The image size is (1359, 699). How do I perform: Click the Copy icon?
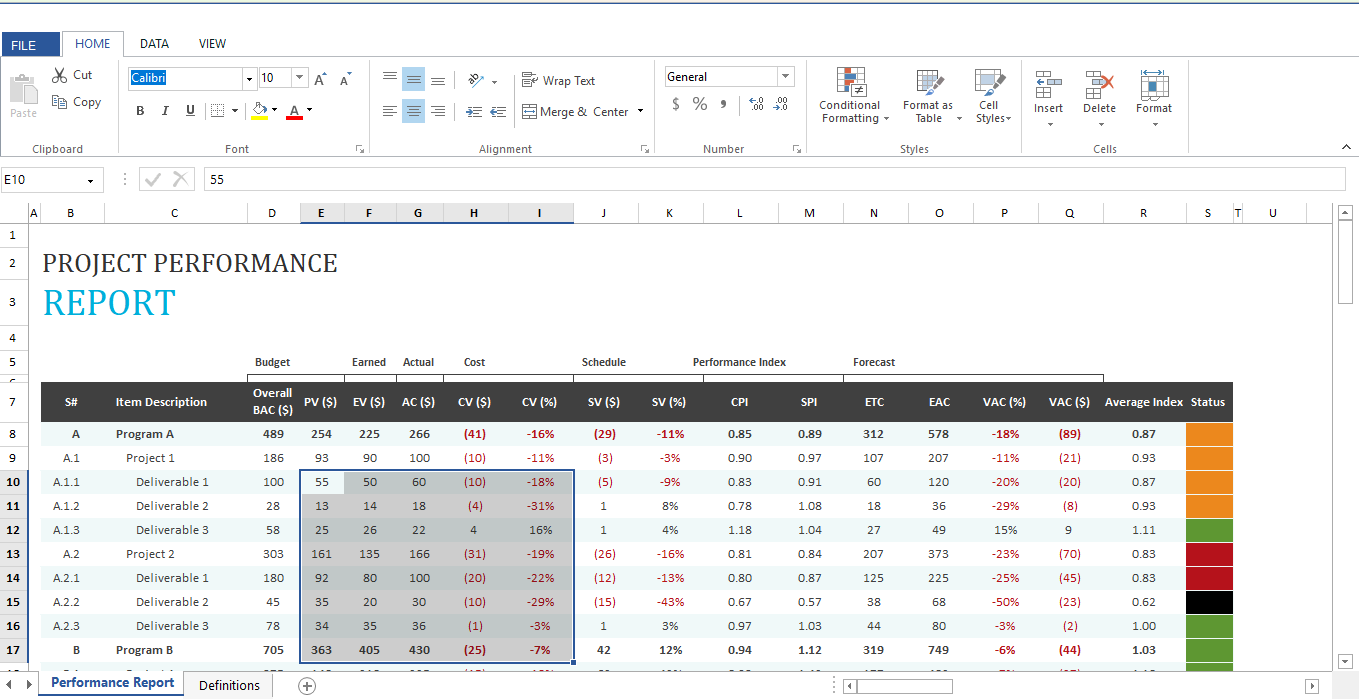click(x=59, y=102)
